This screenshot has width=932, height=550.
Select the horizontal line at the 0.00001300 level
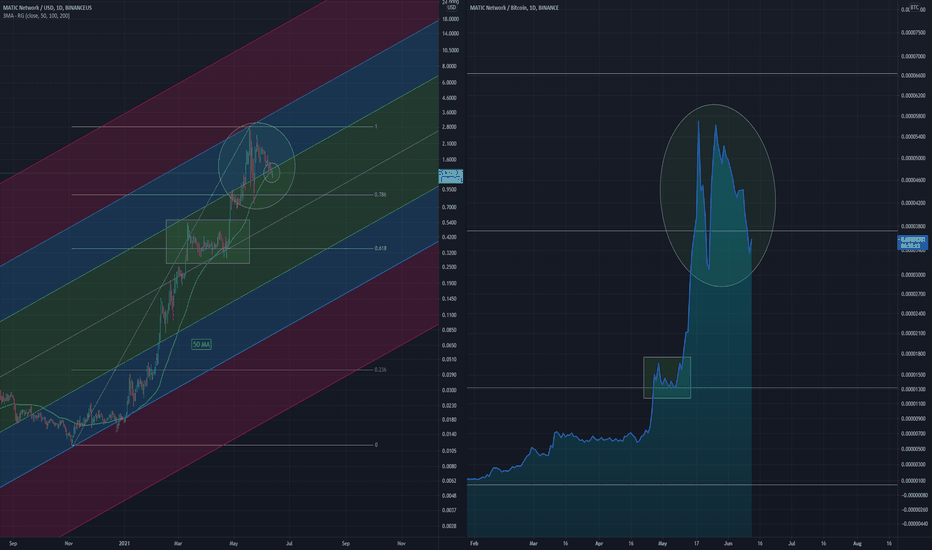(x=682, y=388)
